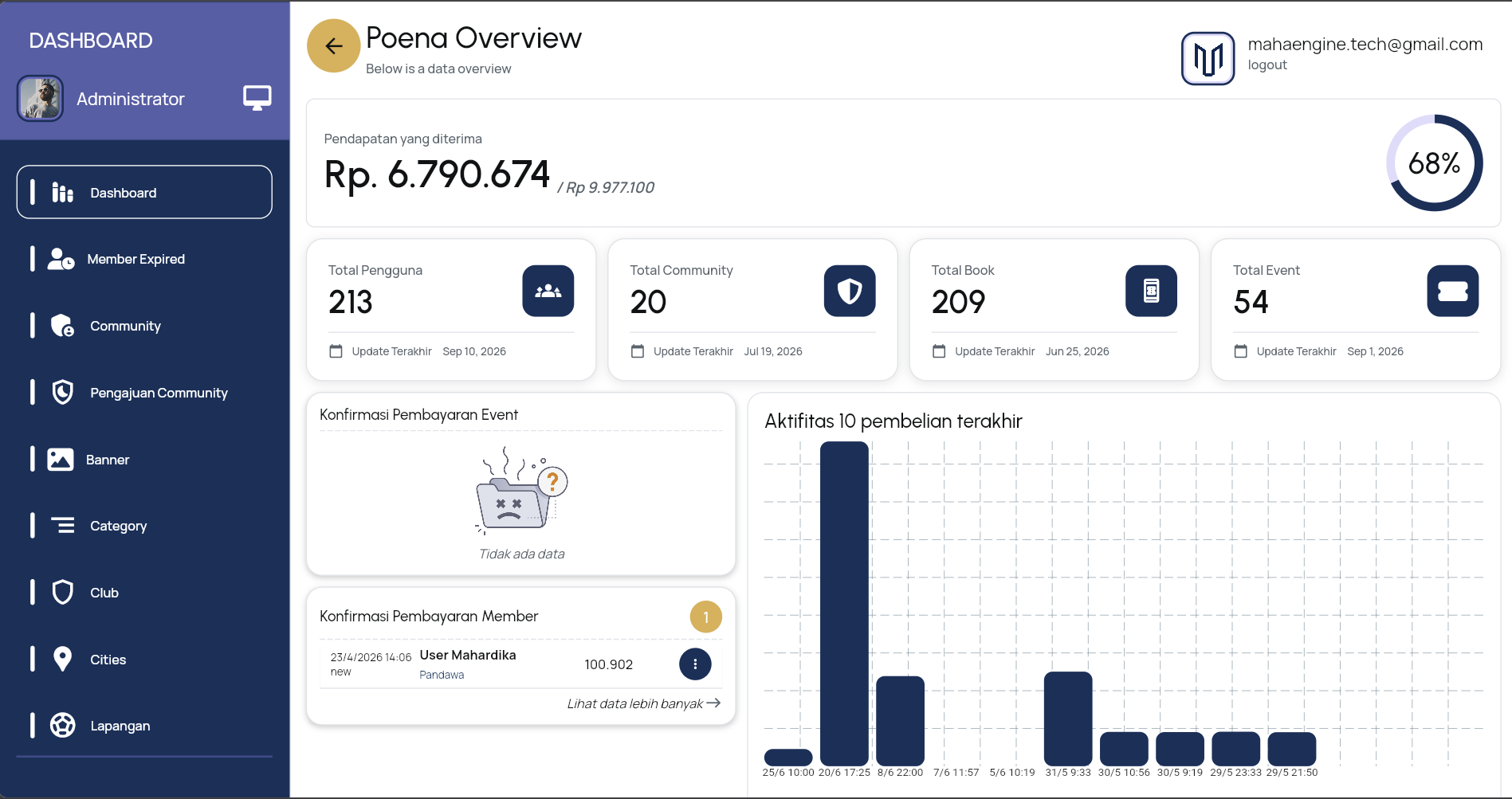Click the Total Event ticket icon
This screenshot has height=799, width=1512.
(1452, 291)
